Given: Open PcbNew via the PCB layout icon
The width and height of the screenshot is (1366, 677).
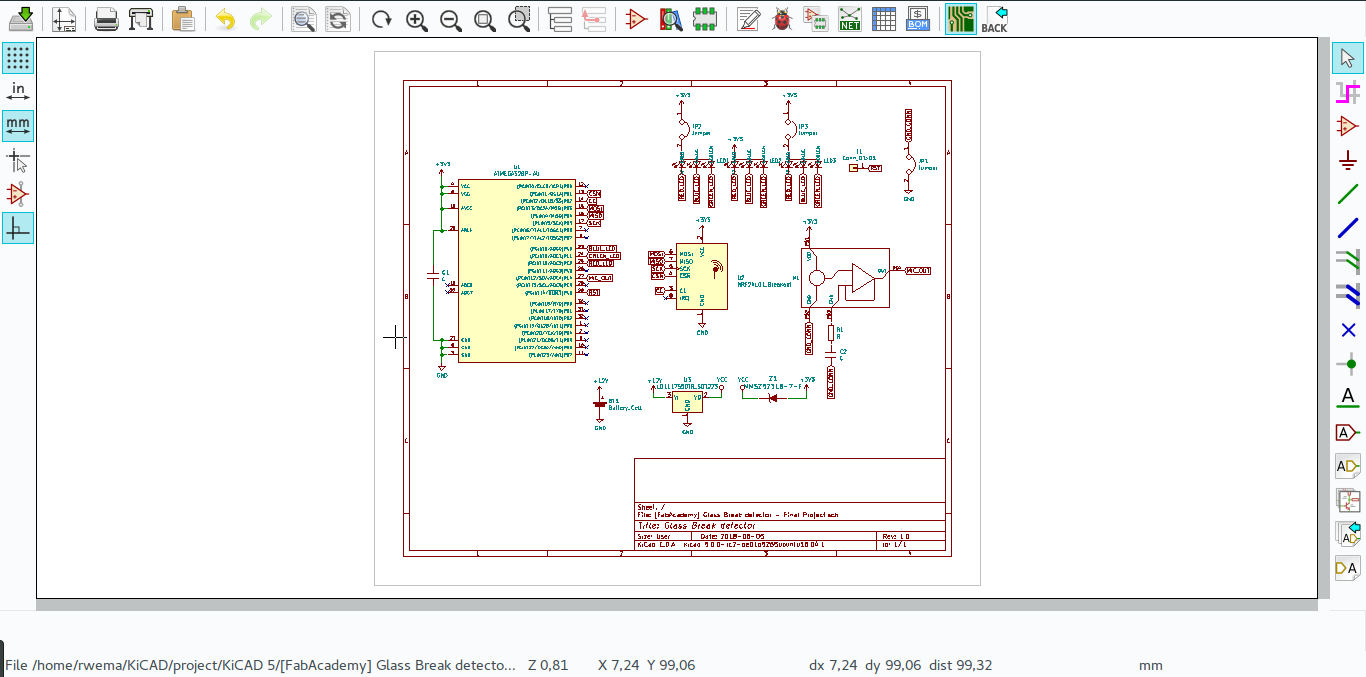Looking at the screenshot, I should [x=960, y=17].
